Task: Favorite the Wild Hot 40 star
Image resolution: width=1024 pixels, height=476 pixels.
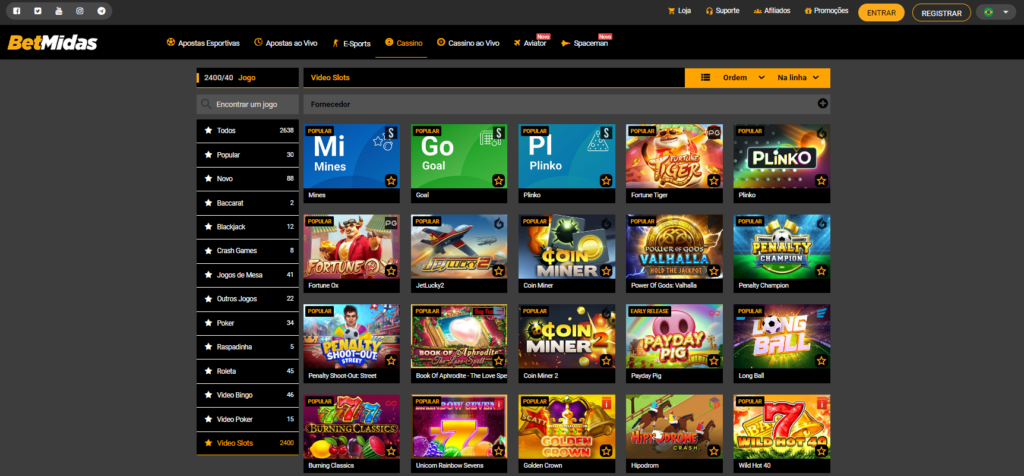Action: 821,451
